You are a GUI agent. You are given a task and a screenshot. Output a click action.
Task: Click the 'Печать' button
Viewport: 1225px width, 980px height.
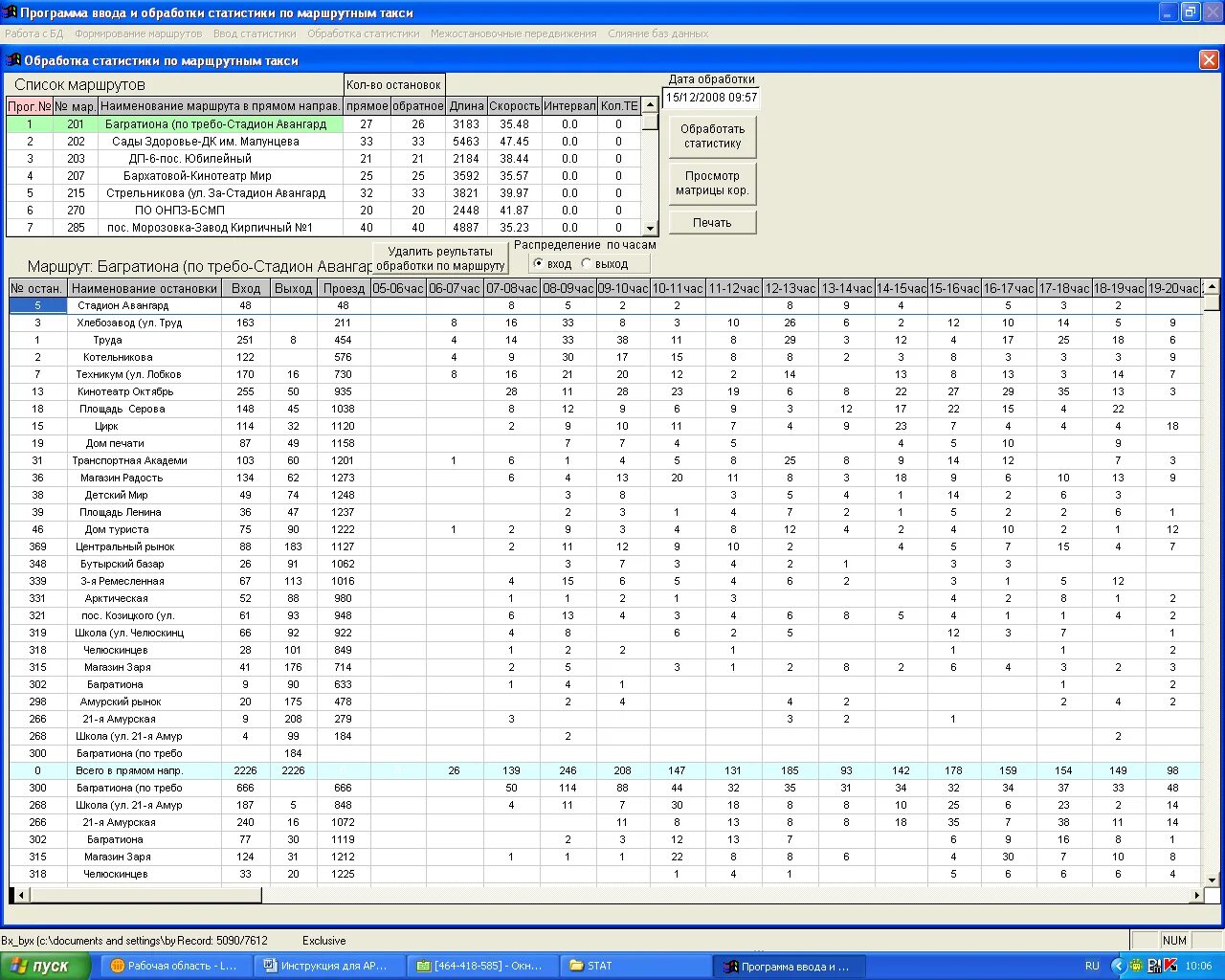pyautogui.click(x=712, y=222)
